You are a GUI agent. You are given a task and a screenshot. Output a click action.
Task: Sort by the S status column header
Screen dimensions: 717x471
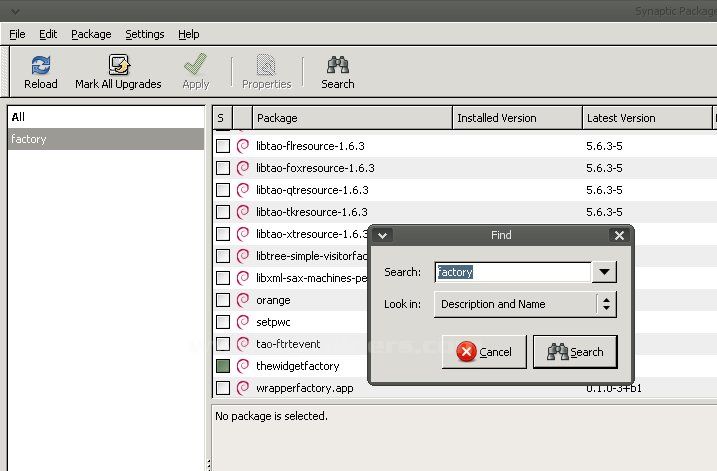(222, 118)
